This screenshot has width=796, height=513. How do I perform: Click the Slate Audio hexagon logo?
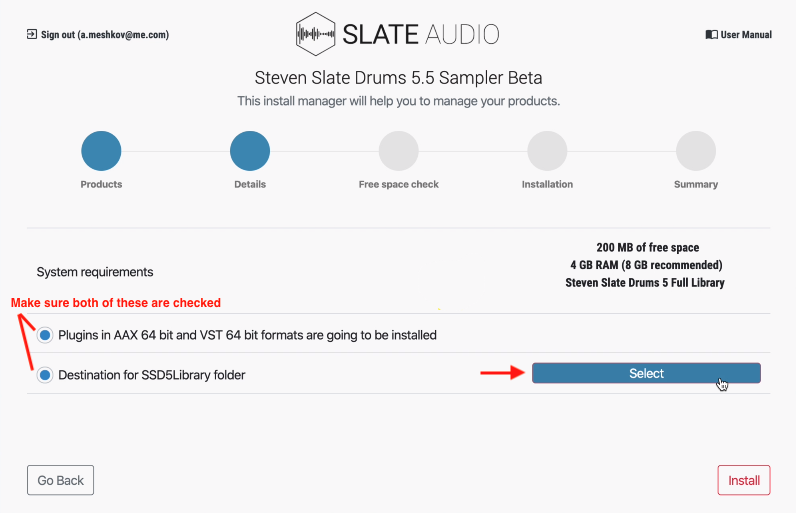point(317,34)
